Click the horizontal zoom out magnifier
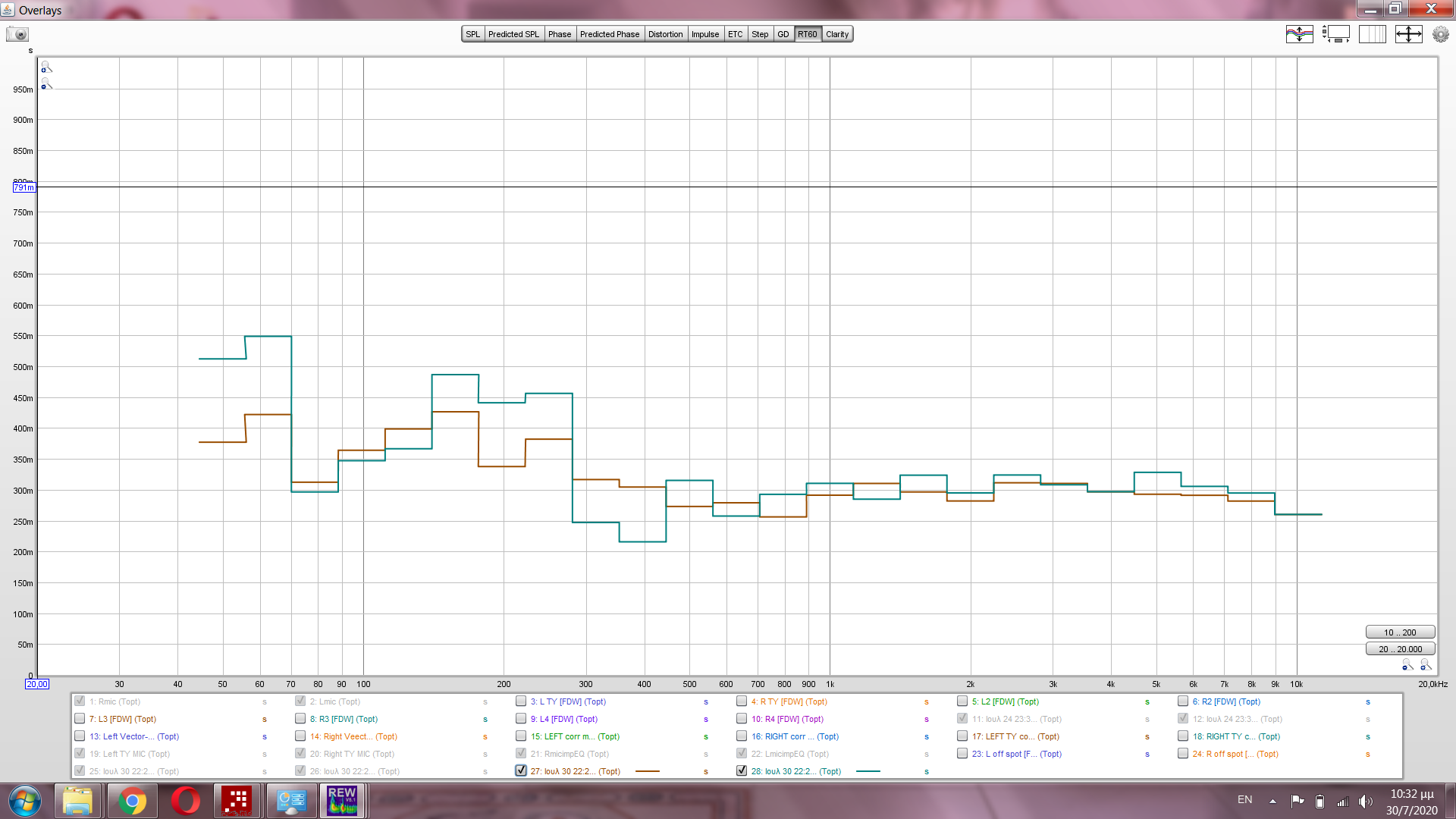Viewport: 1456px width, 819px height. point(1407,665)
